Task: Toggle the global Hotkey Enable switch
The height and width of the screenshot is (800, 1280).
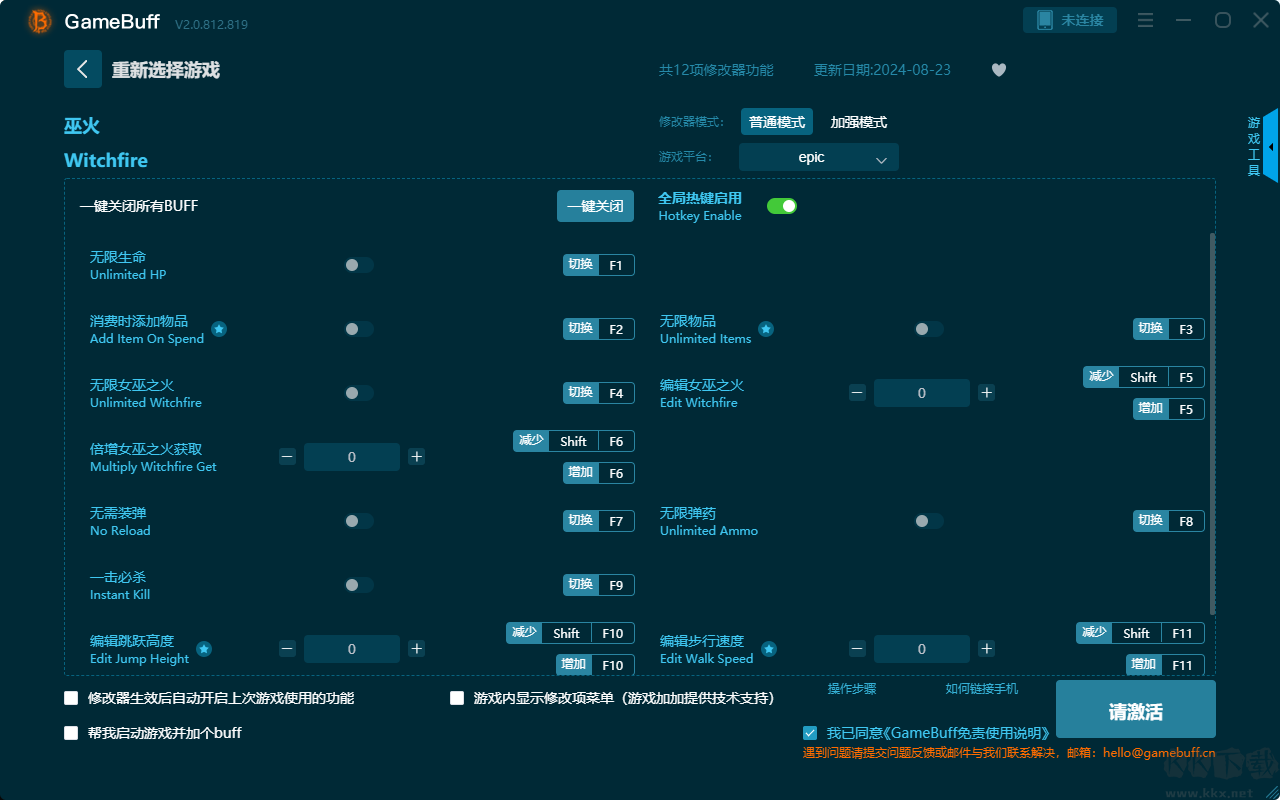Action: pyautogui.click(x=782, y=206)
